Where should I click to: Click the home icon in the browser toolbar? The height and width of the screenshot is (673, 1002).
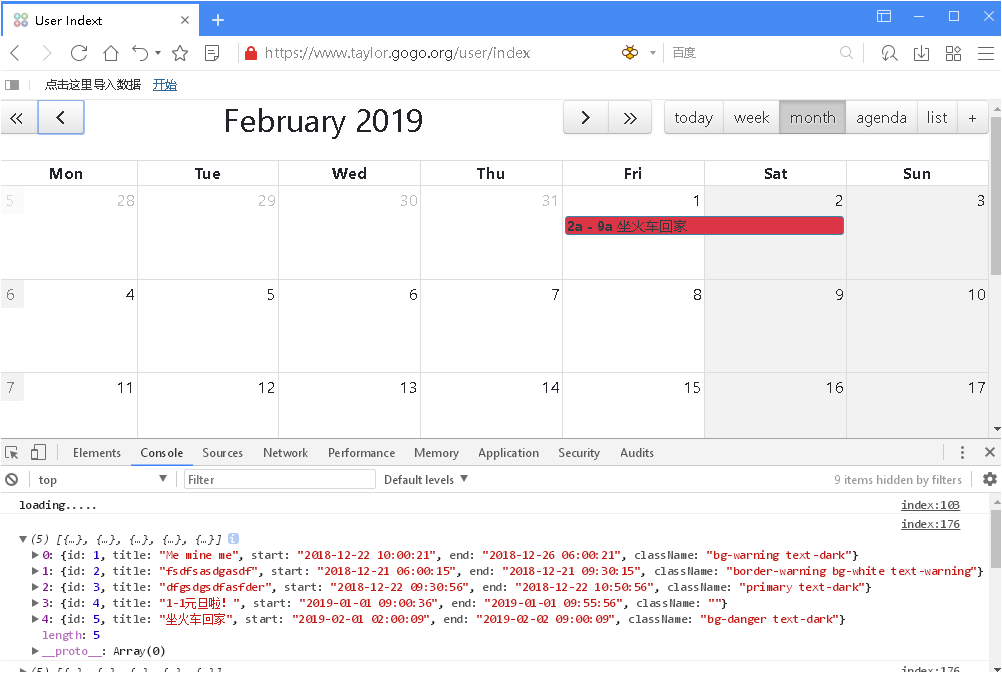[110, 52]
